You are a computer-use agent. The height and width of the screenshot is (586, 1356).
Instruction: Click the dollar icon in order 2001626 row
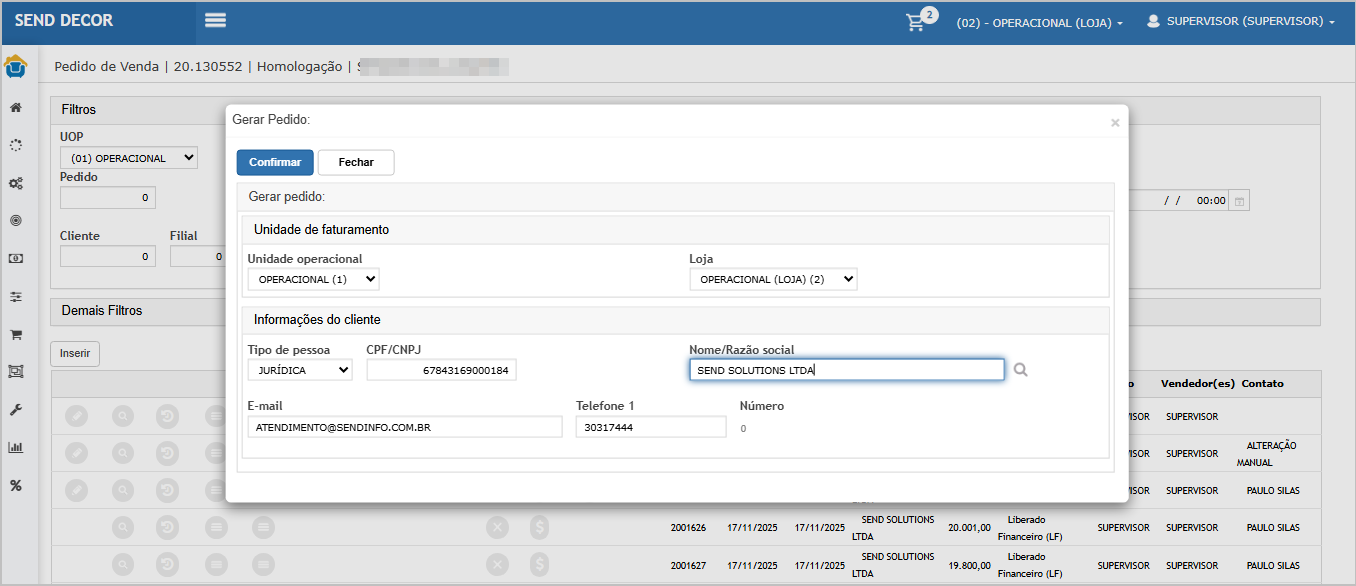point(540,527)
